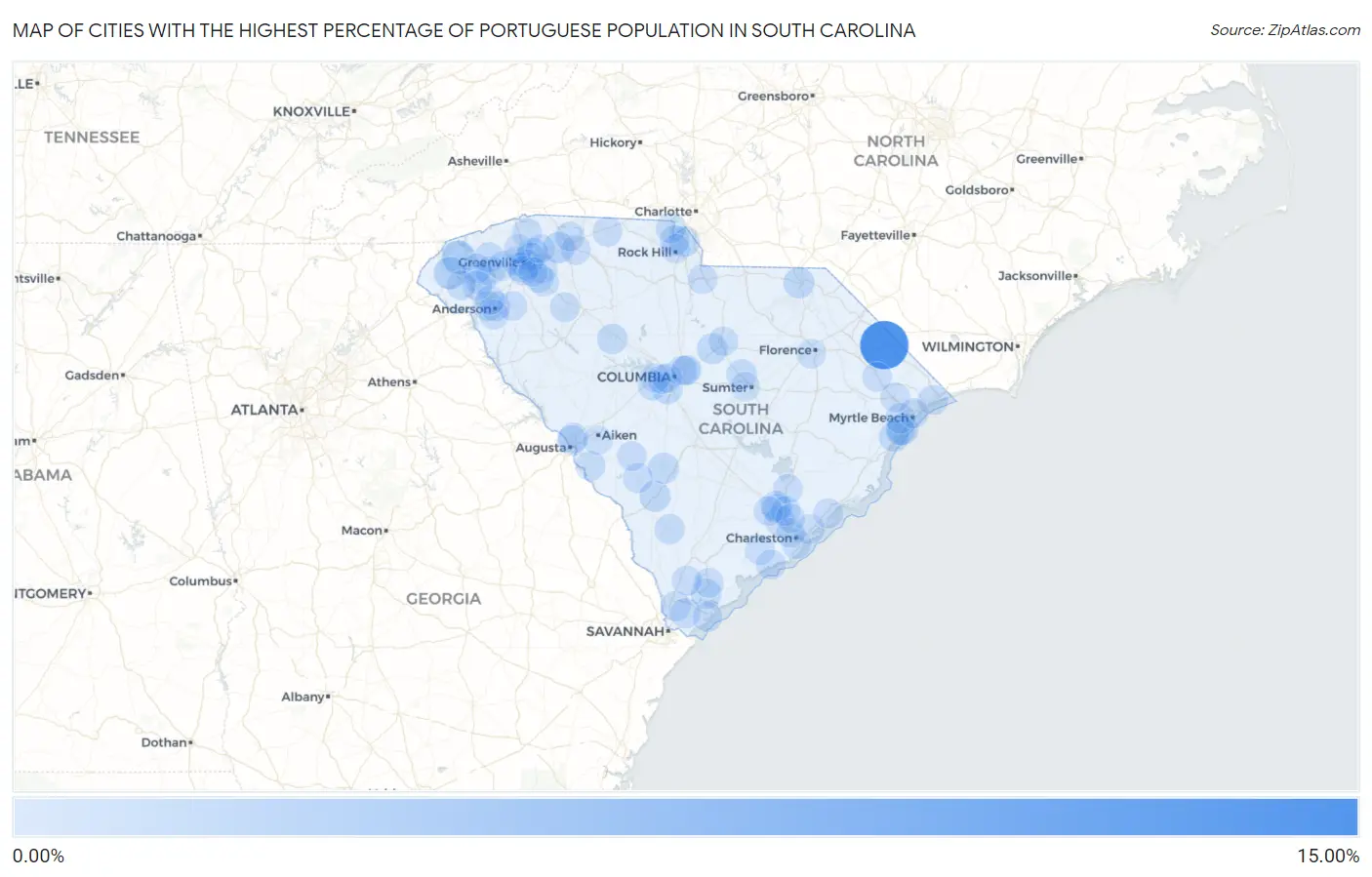1372x877 pixels.
Task: Click the Florence city label
Action: pos(787,350)
